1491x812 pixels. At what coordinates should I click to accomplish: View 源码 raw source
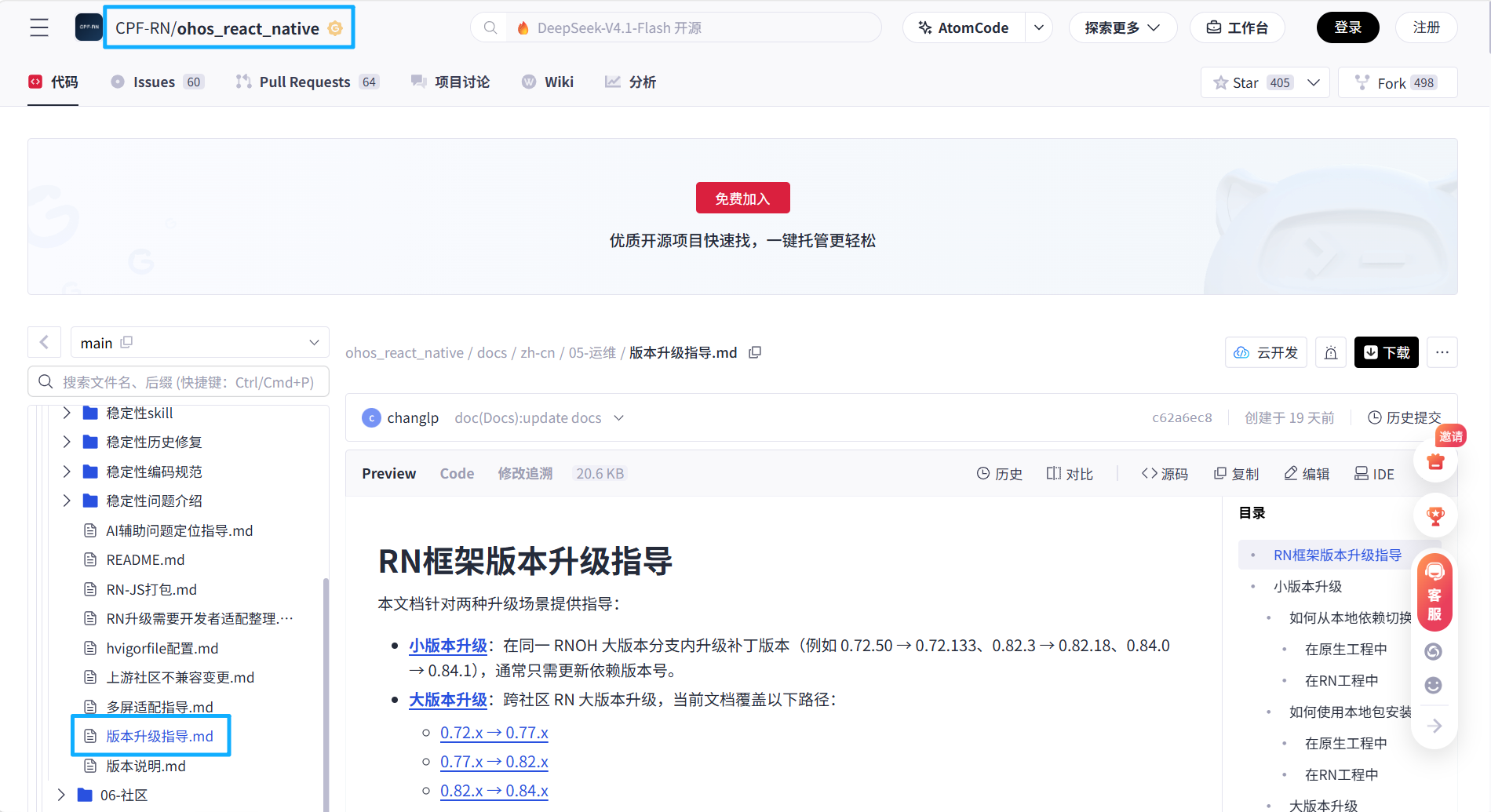[x=1165, y=473]
